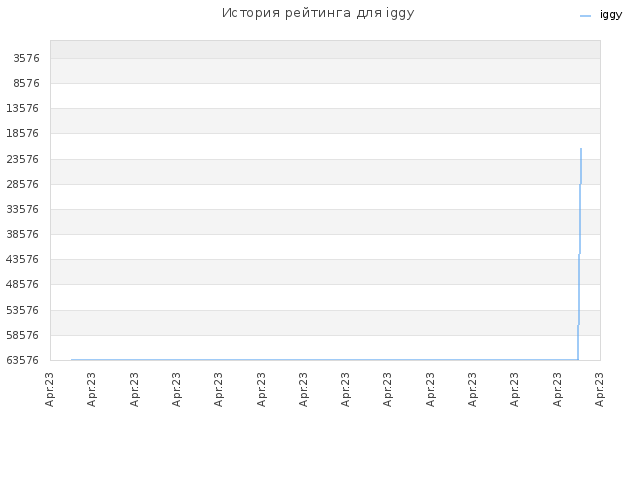The image size is (640, 480).
Task: Select the 23576 y-axis label
Action: tap(23, 159)
